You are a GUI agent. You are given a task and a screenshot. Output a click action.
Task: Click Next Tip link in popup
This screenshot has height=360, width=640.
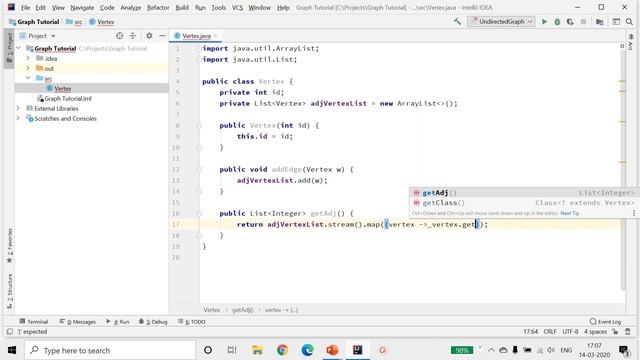[x=569, y=213]
